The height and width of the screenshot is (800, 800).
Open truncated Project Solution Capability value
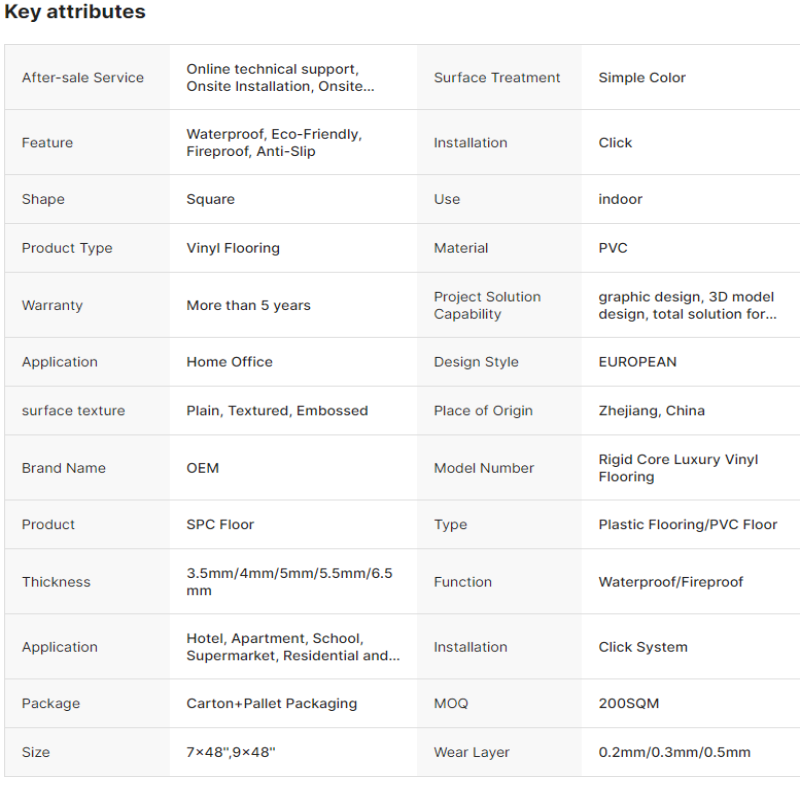(687, 305)
